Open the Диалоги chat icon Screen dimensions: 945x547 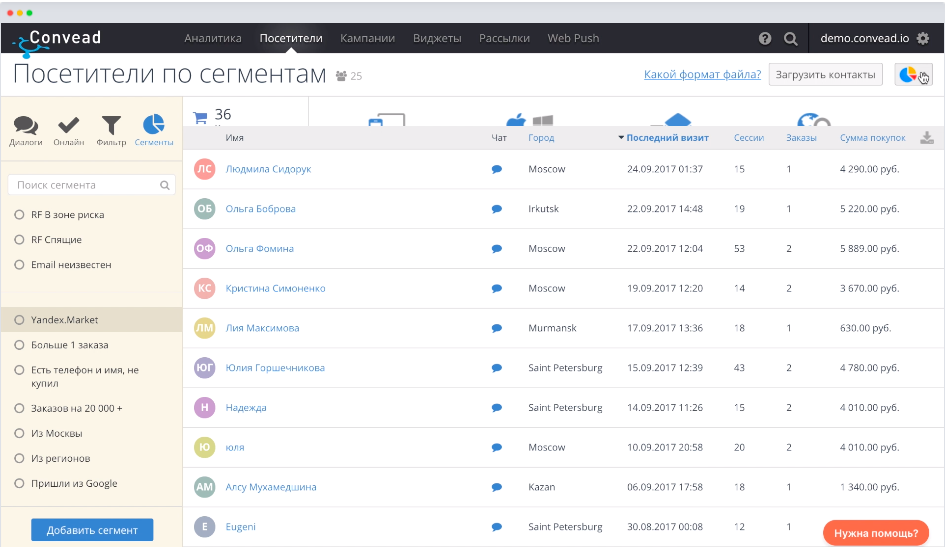point(26,130)
